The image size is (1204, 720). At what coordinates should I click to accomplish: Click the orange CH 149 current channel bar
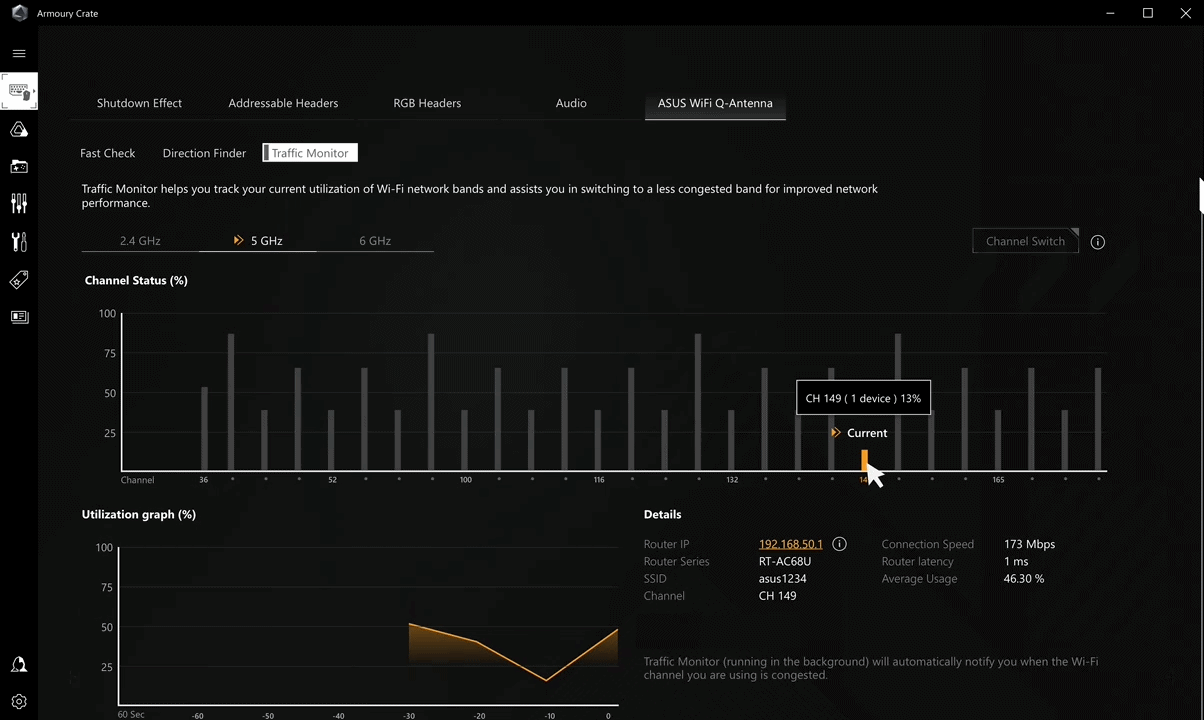[865, 460]
